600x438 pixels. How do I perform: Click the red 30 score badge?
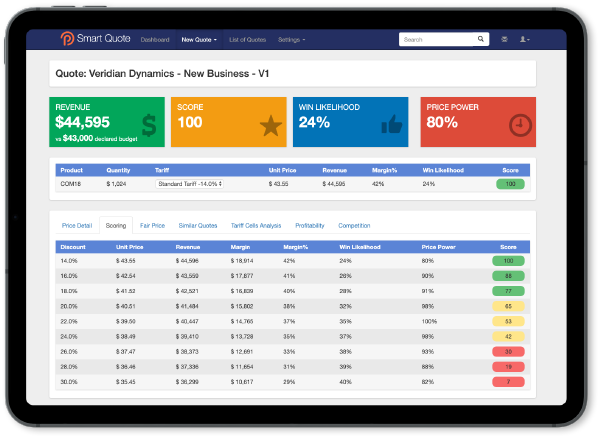pyautogui.click(x=508, y=352)
